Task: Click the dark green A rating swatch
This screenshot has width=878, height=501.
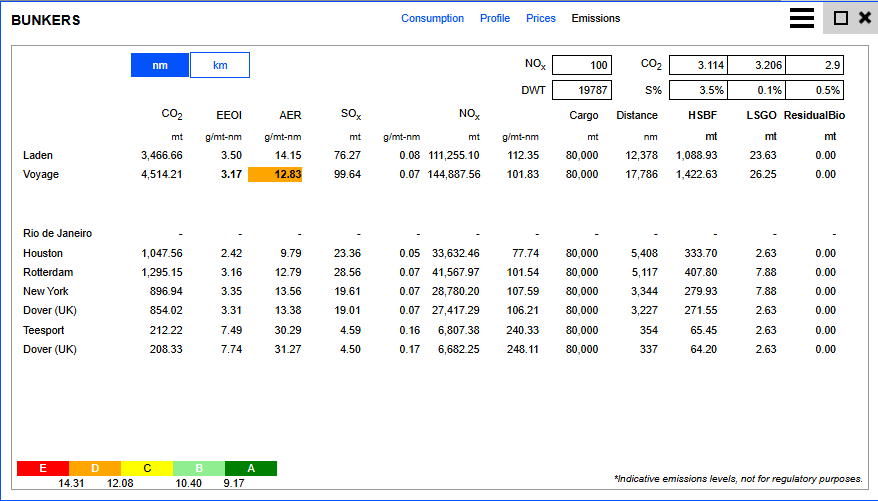Action: pyautogui.click(x=251, y=468)
